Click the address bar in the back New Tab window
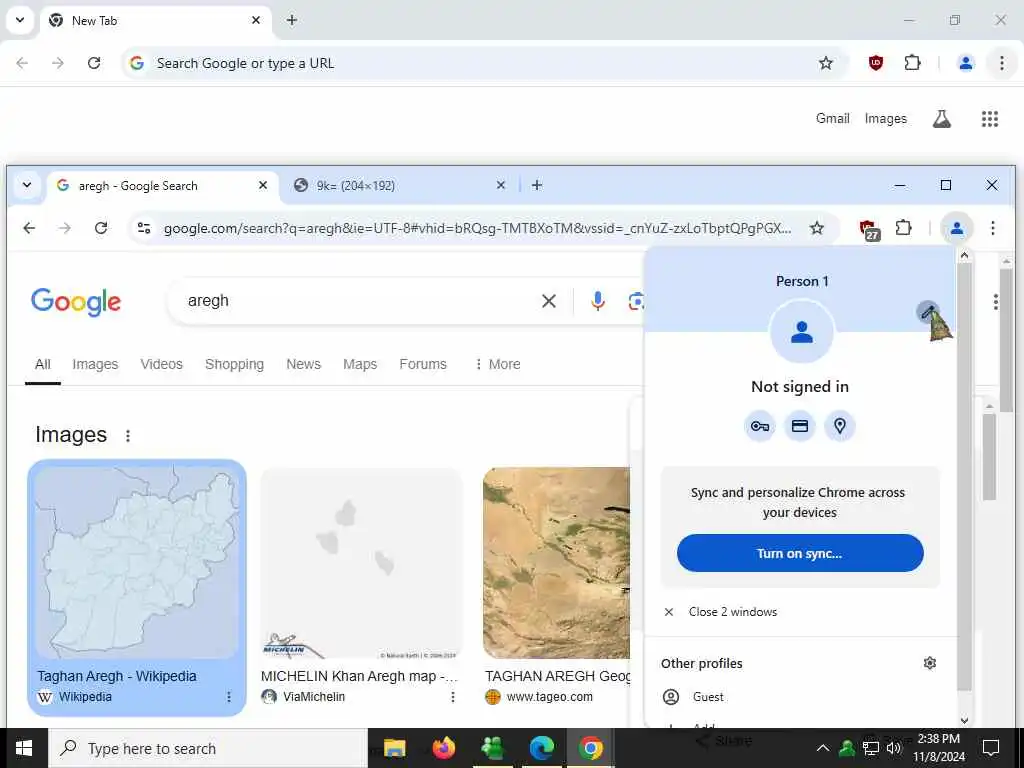1024x768 pixels. click(x=483, y=63)
